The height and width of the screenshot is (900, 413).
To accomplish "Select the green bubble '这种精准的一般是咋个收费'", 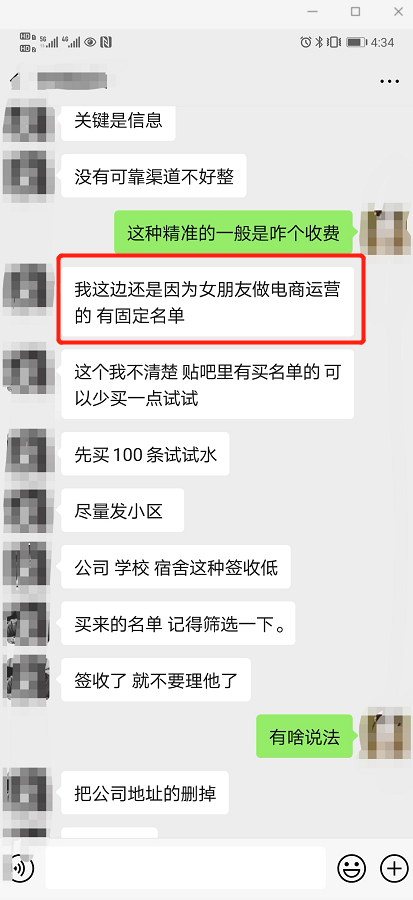I will [x=233, y=232].
